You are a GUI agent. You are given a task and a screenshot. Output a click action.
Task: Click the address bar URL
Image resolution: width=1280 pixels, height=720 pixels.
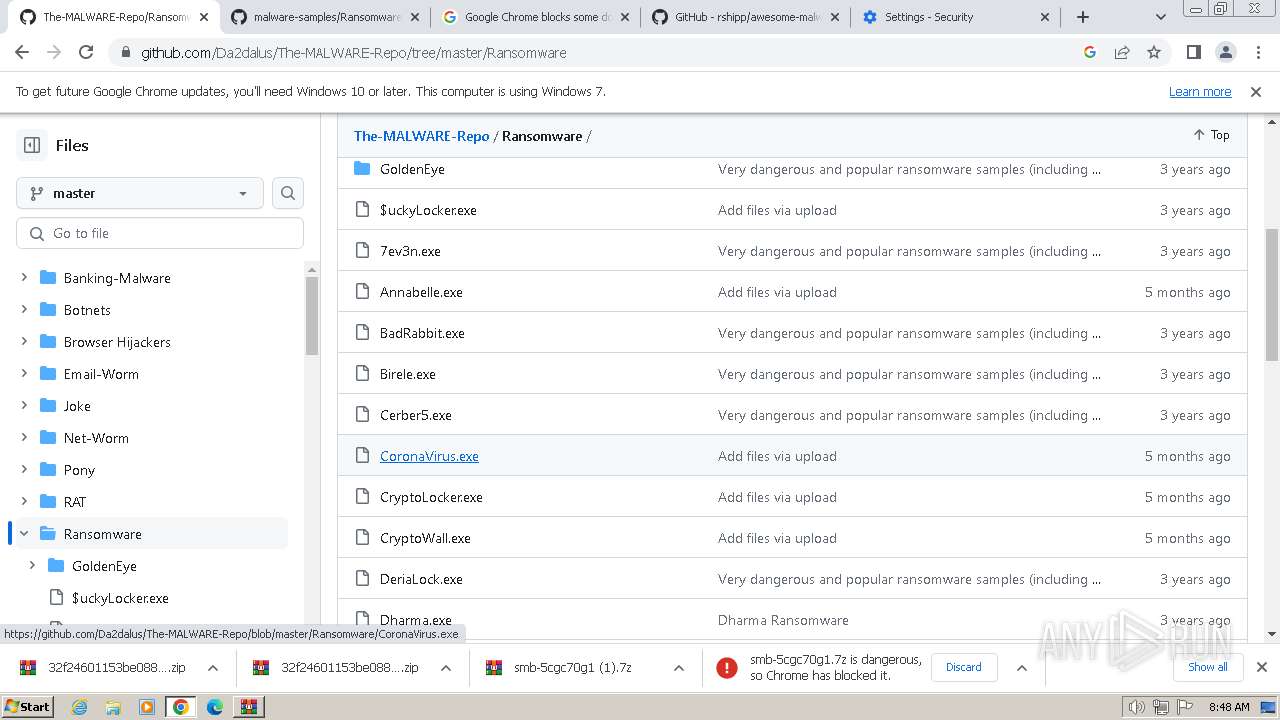click(x=353, y=53)
